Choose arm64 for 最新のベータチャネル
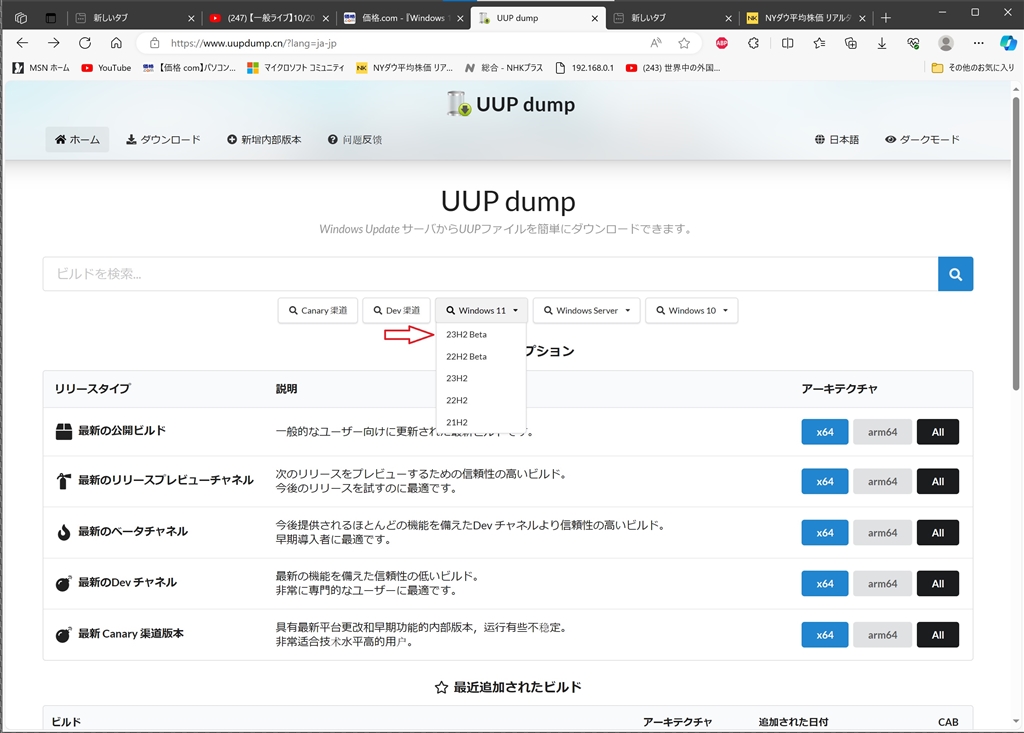1024x733 pixels. pos(882,532)
